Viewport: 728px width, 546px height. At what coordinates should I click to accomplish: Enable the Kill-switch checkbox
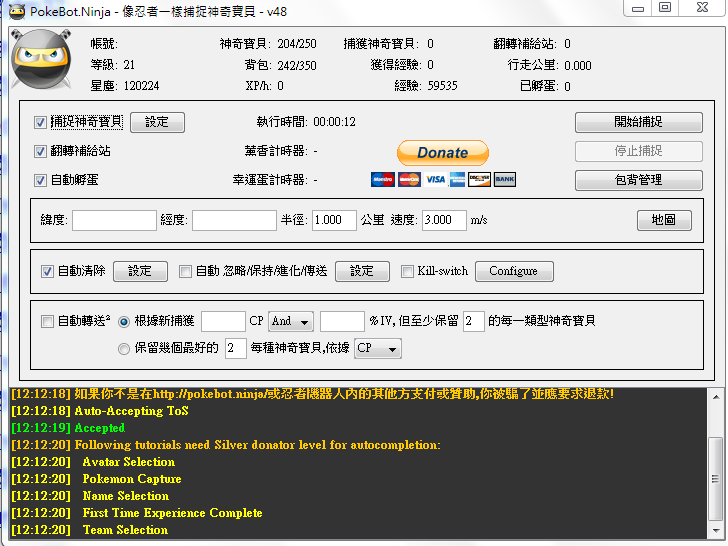point(407,271)
